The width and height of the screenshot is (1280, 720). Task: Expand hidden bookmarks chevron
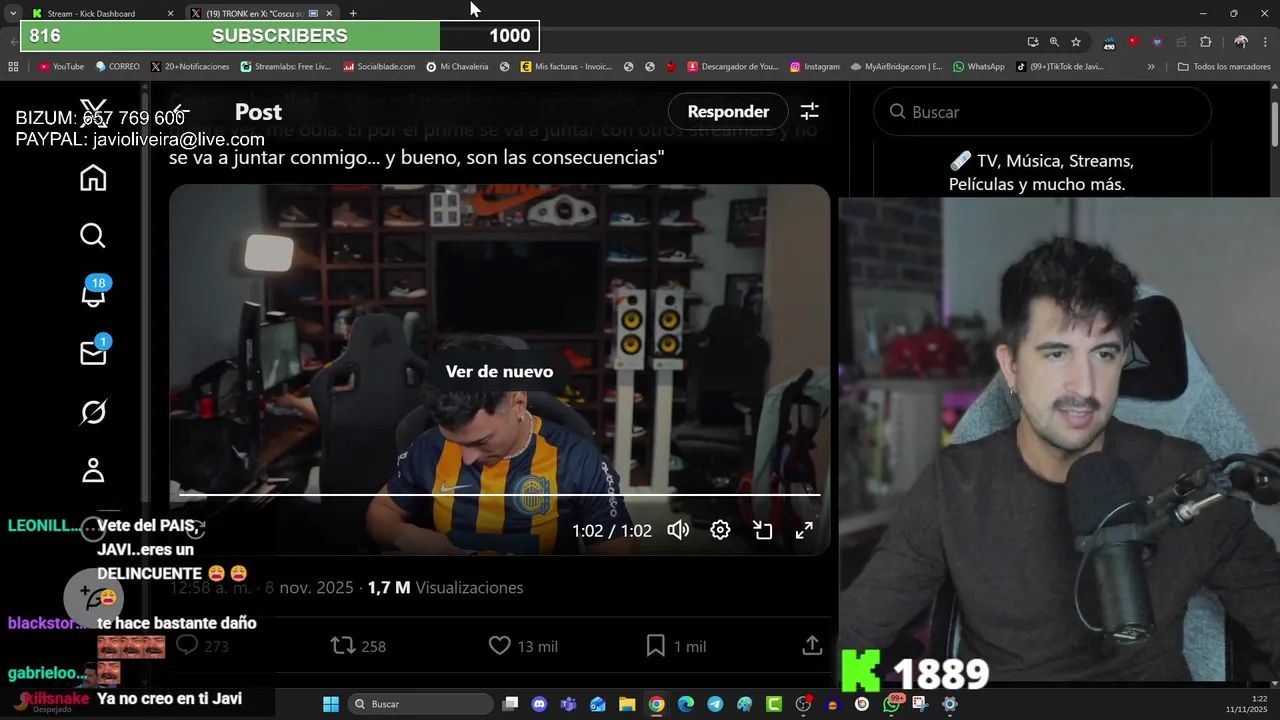click(x=1151, y=67)
